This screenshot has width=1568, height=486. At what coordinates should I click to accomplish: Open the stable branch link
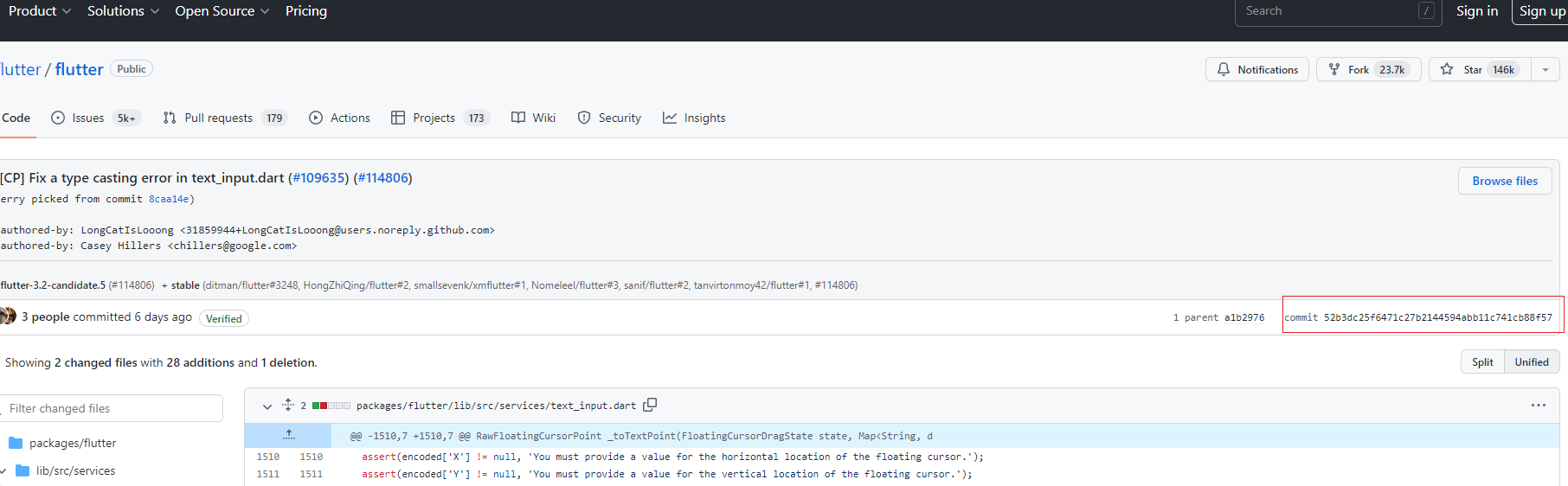click(x=185, y=285)
